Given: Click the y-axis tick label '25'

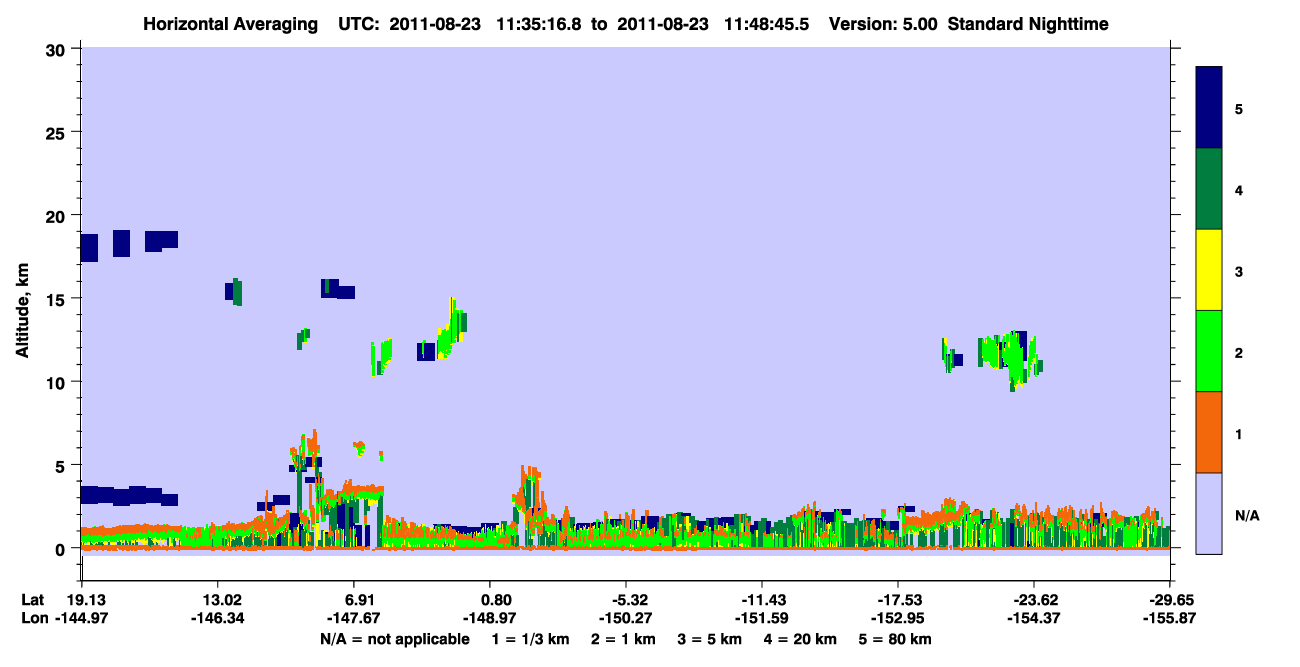Looking at the screenshot, I should point(57,133).
